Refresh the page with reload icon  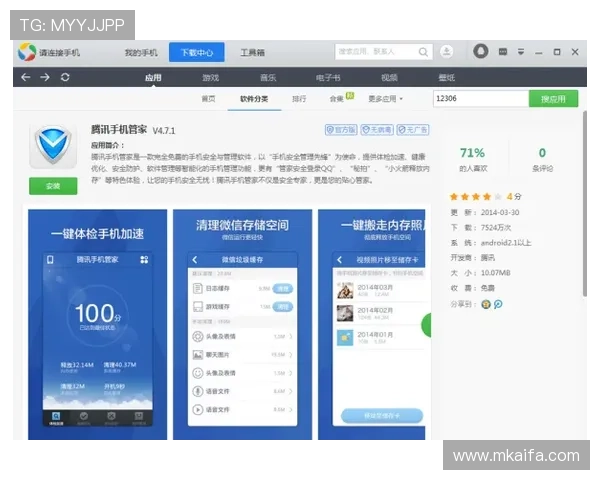(65, 77)
